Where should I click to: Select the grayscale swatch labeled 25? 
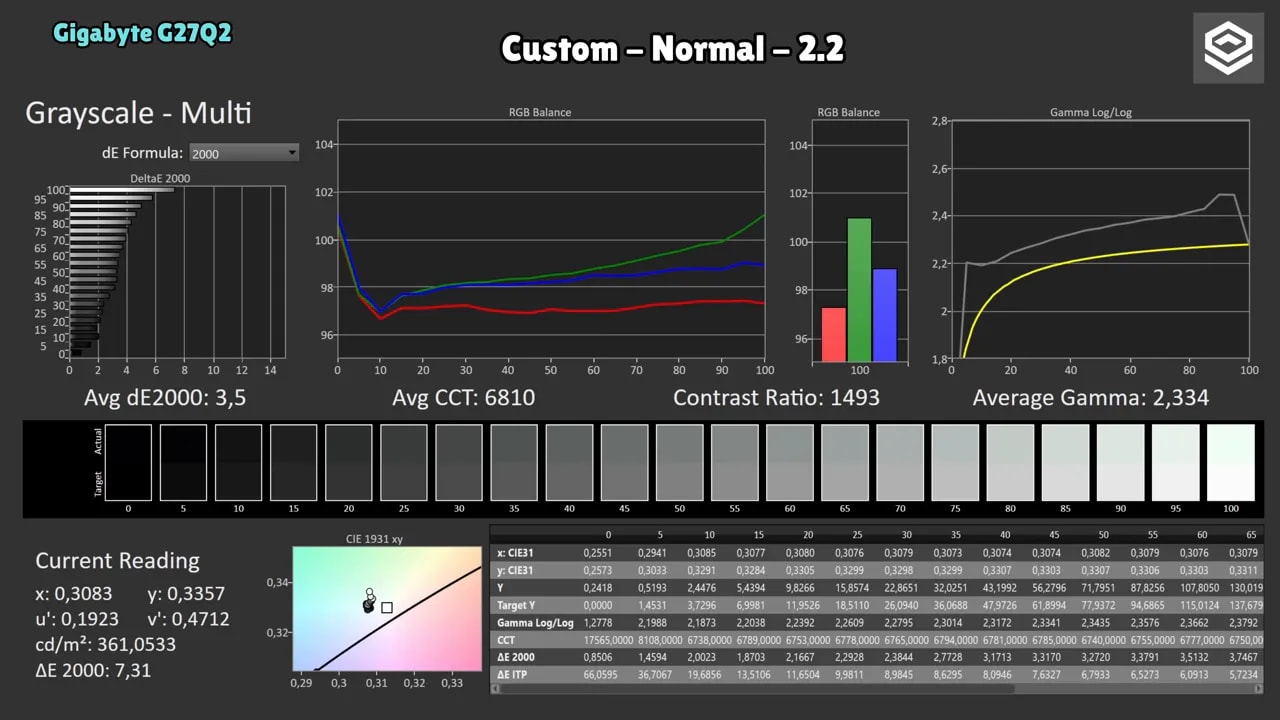click(x=403, y=462)
